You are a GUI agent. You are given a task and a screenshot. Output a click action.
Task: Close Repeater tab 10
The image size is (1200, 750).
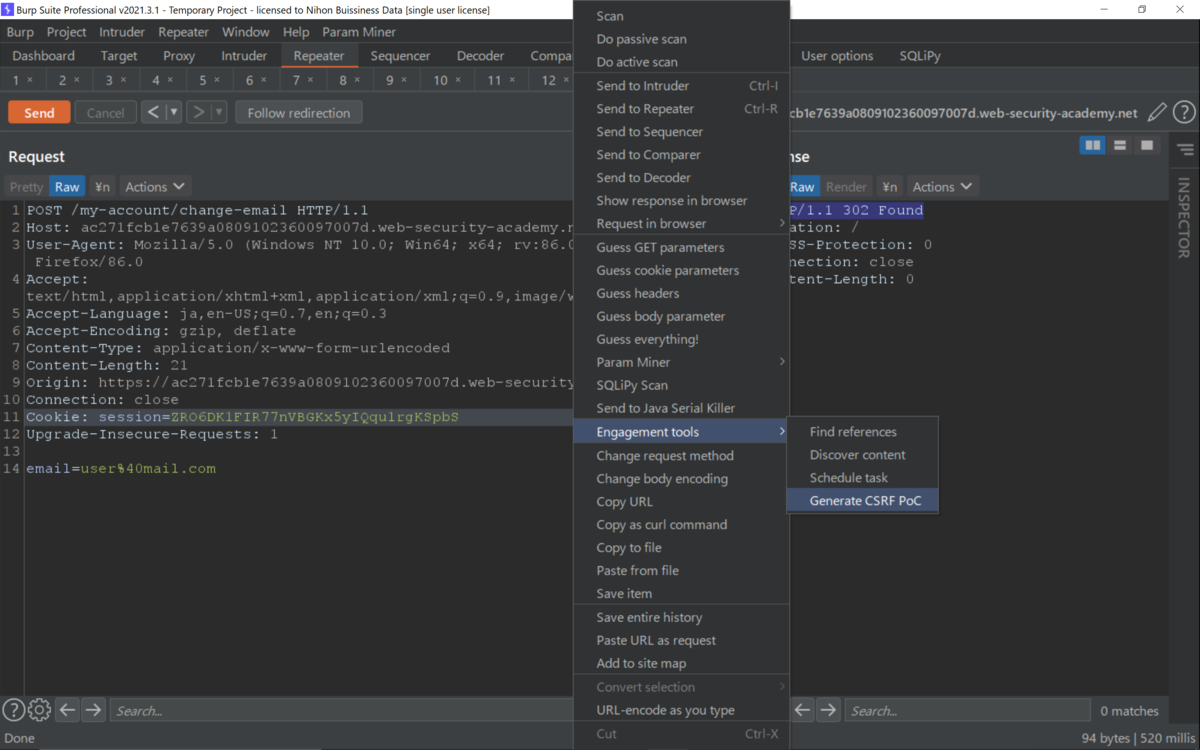click(457, 80)
